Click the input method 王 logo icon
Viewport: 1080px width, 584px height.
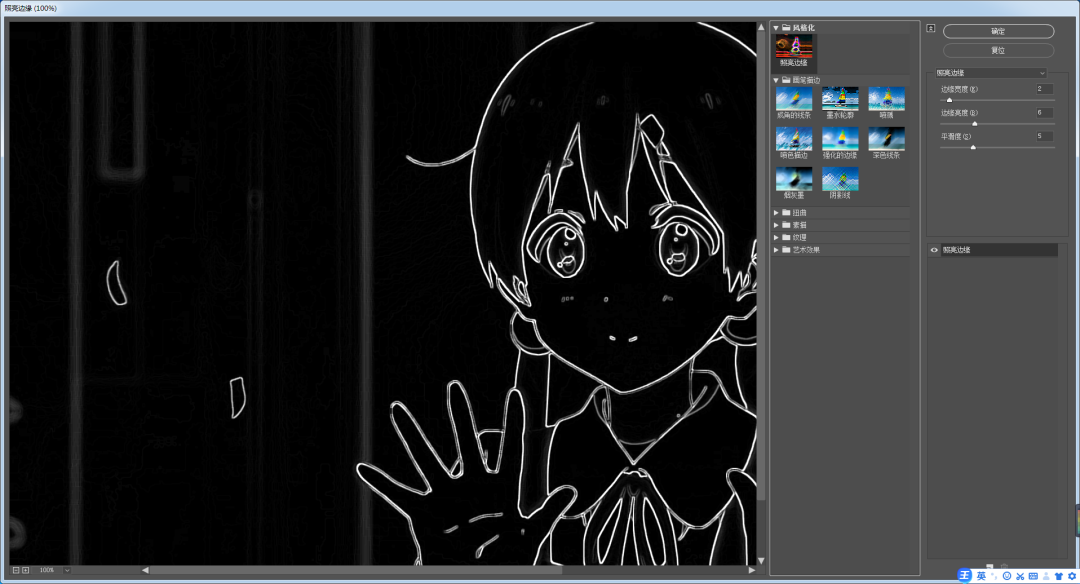964,576
